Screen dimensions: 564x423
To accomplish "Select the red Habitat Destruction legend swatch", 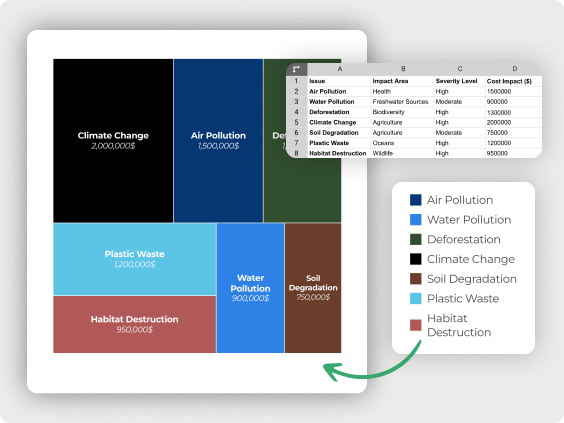I will point(415,325).
